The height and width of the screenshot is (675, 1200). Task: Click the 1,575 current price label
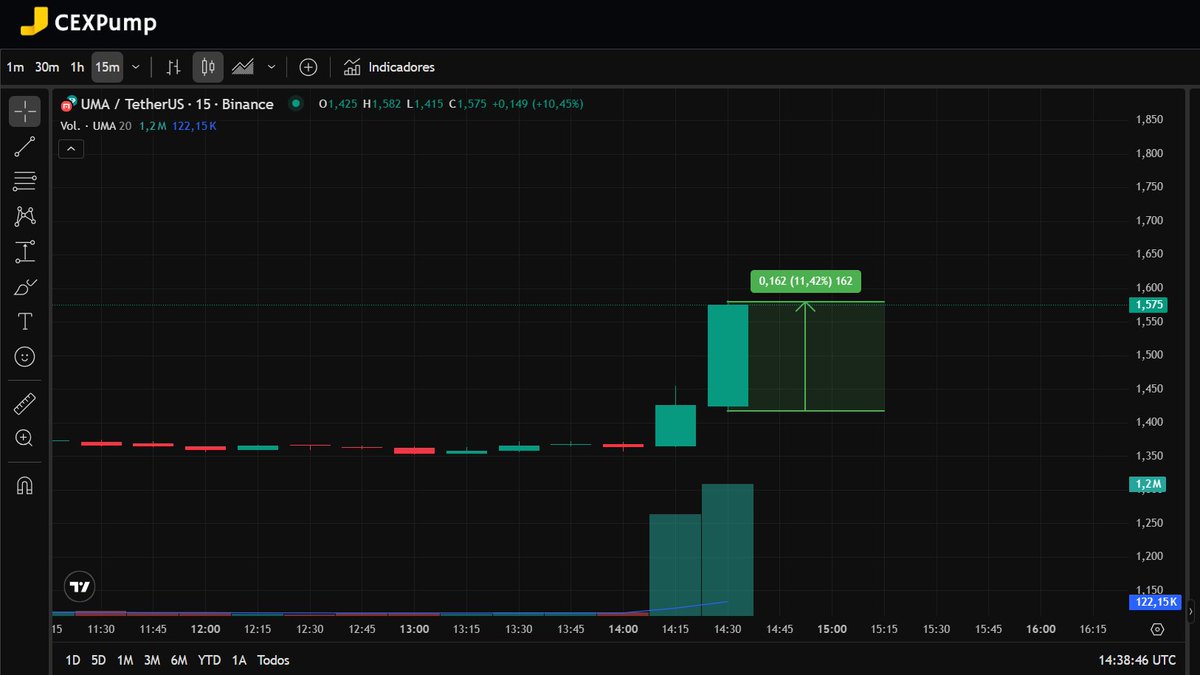tap(1146, 305)
